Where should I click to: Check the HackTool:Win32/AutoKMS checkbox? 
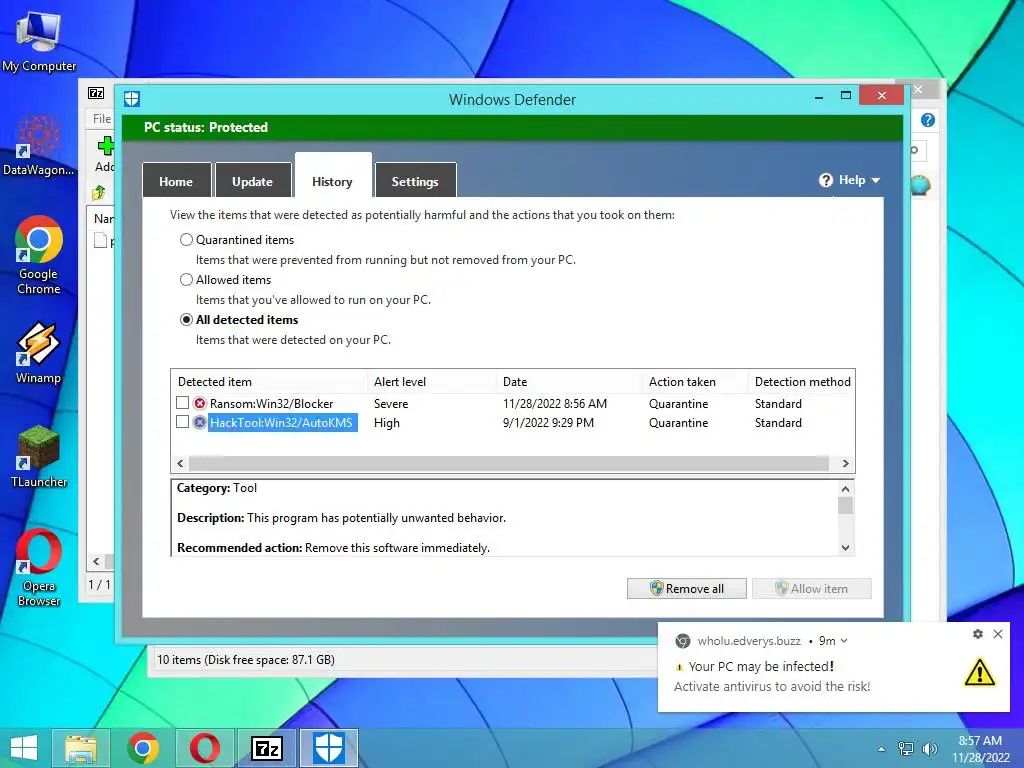click(x=182, y=422)
